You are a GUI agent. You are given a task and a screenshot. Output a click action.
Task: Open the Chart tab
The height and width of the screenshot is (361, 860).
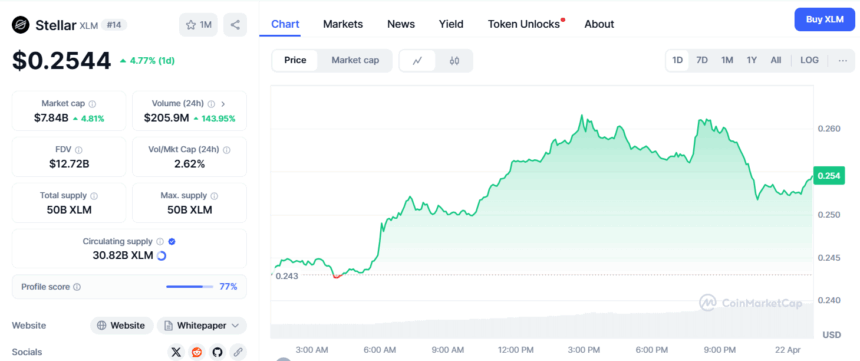pos(285,24)
